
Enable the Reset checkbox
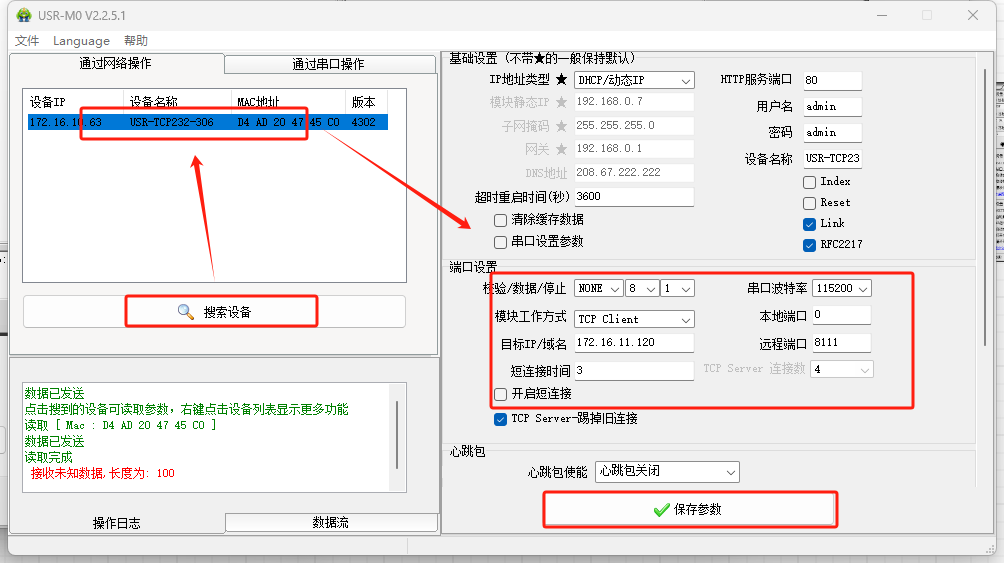pyautogui.click(x=809, y=203)
